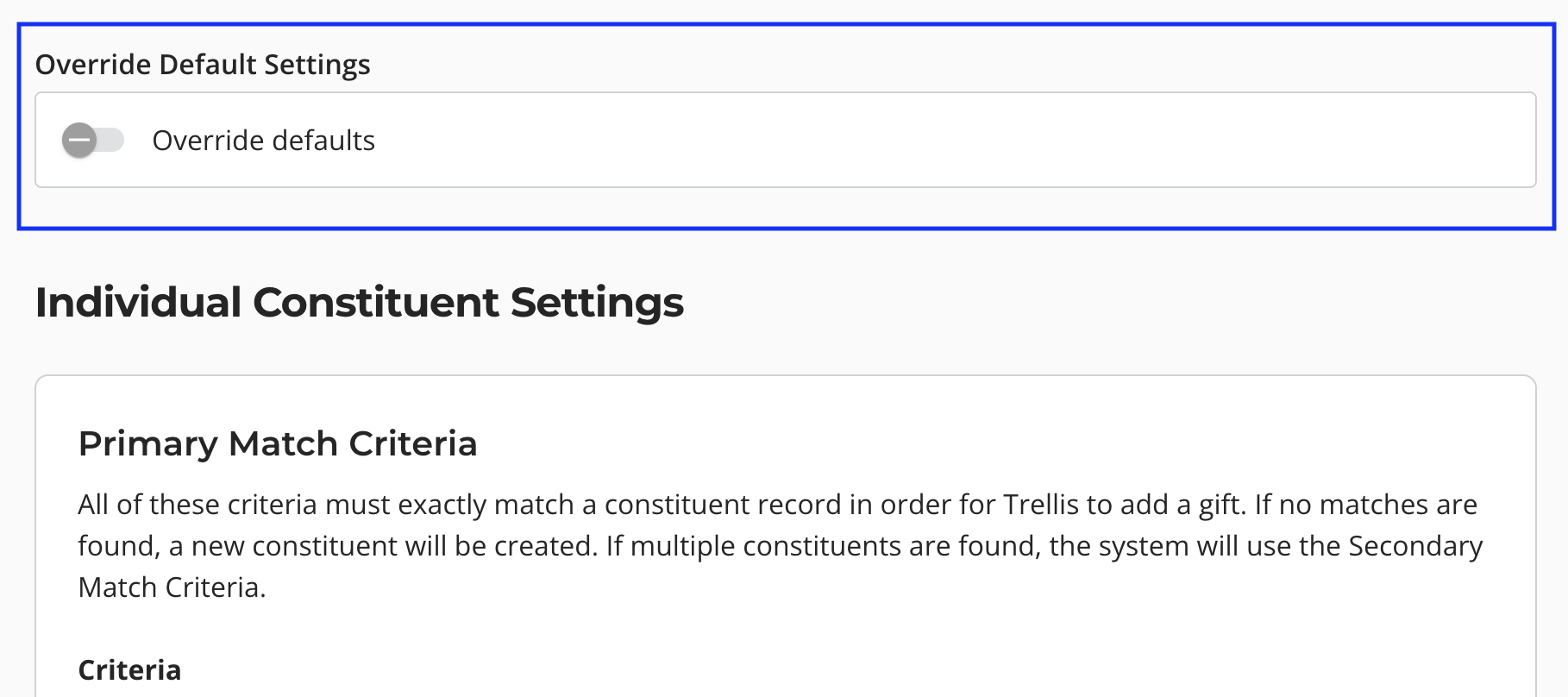1568x697 pixels.
Task: Click the Override defaults card container
Action: pos(785,138)
